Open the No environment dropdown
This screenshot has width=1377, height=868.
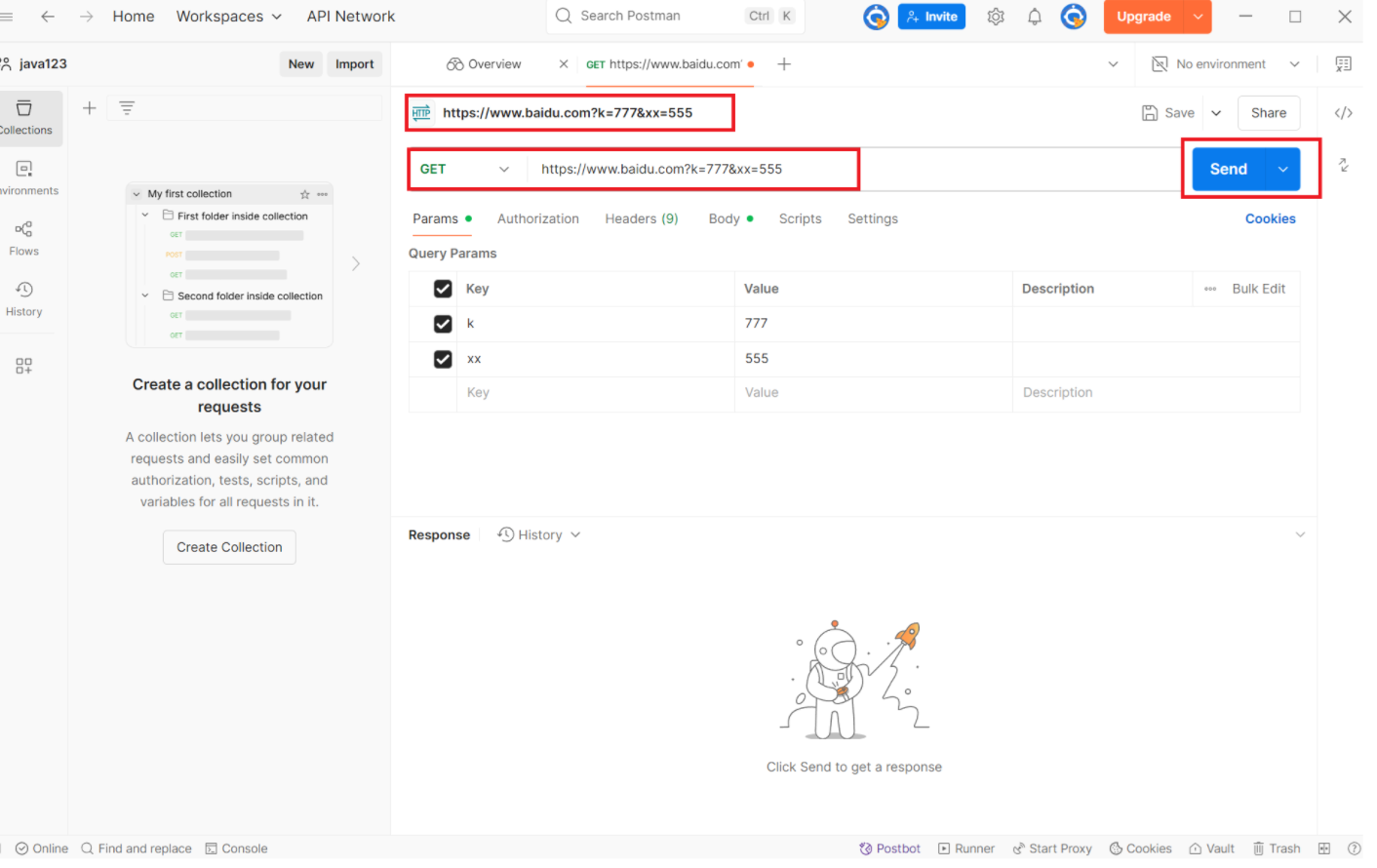pos(1226,64)
